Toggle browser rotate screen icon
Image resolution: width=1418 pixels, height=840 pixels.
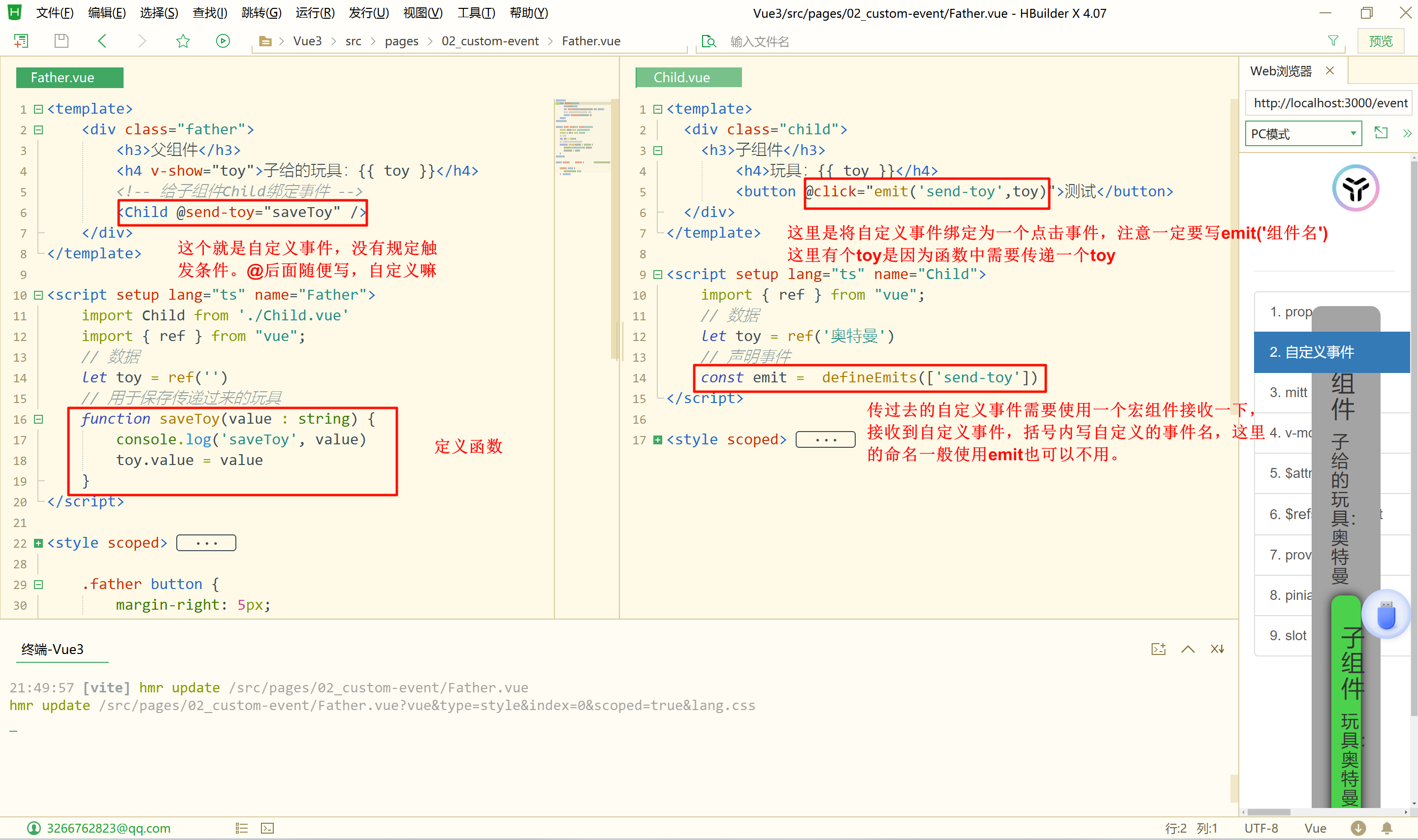pos(1381,133)
